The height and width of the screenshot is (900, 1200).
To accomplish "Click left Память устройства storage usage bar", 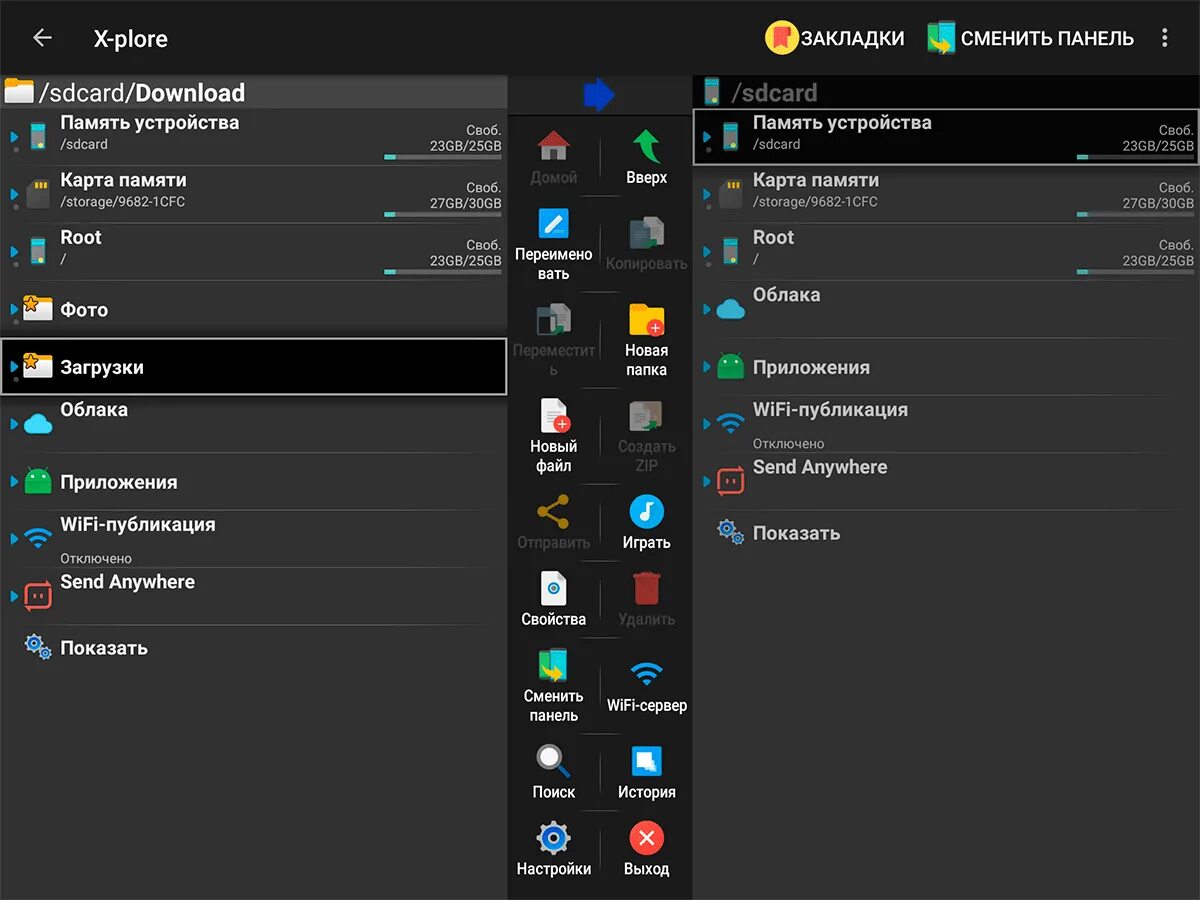I will click(443, 157).
